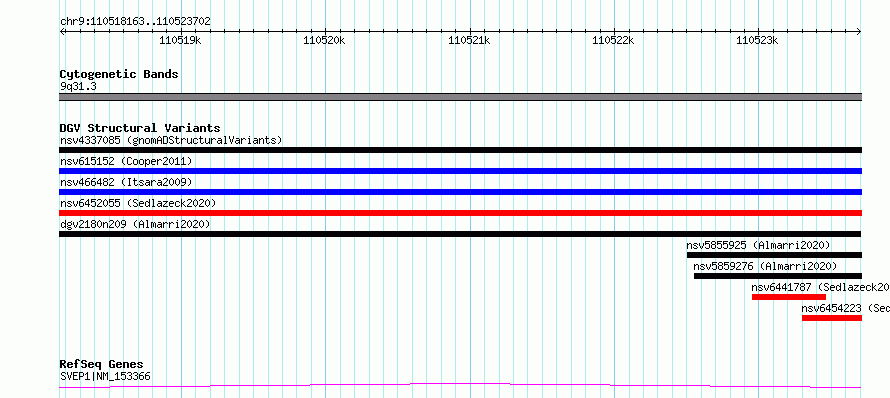This screenshot has width=890, height=398.
Task: Select the blue nsv615152 variant bar
Action: pyautogui.click(x=460, y=171)
